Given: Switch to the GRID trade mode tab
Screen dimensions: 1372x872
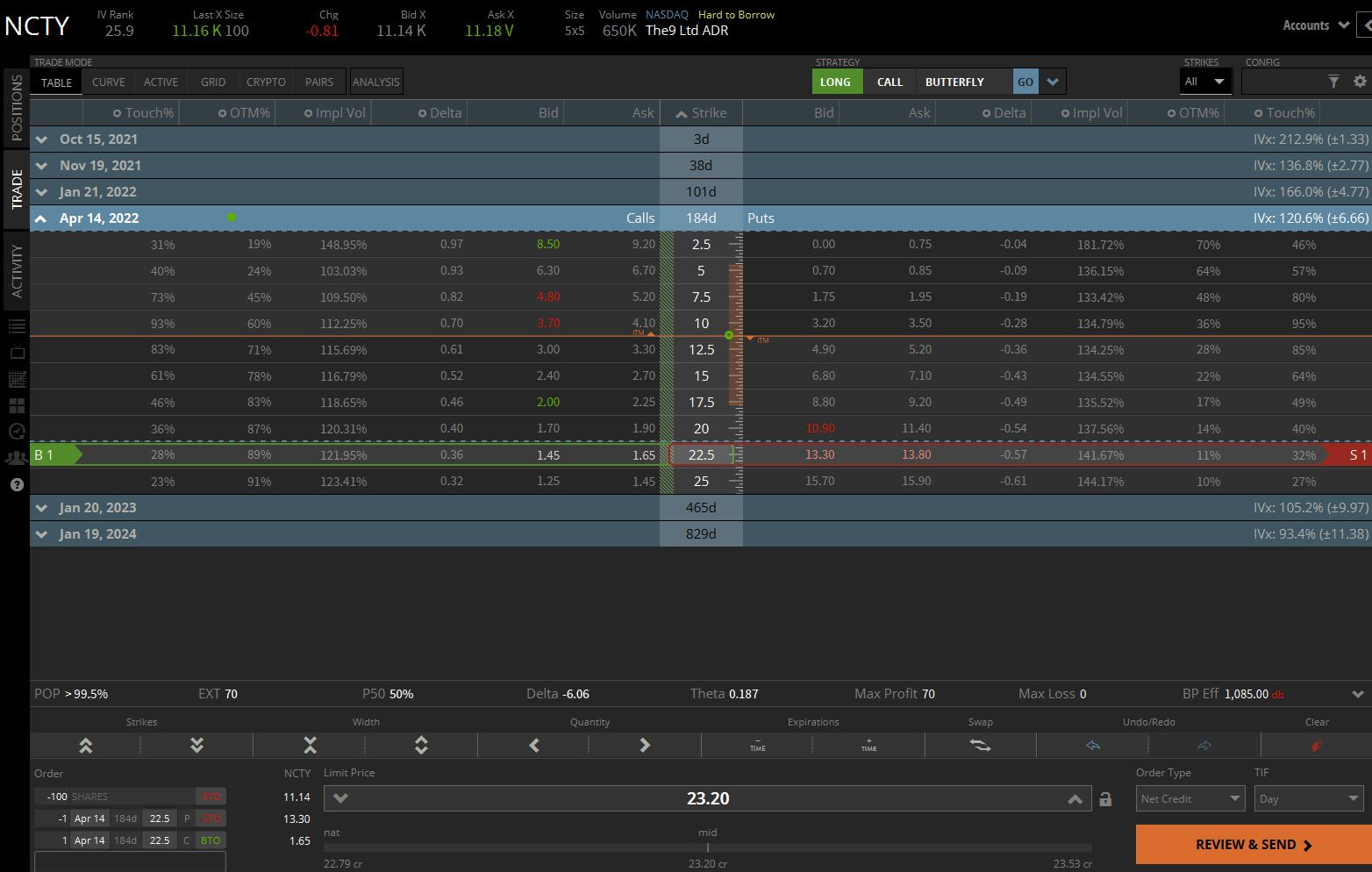Looking at the screenshot, I should click(213, 82).
